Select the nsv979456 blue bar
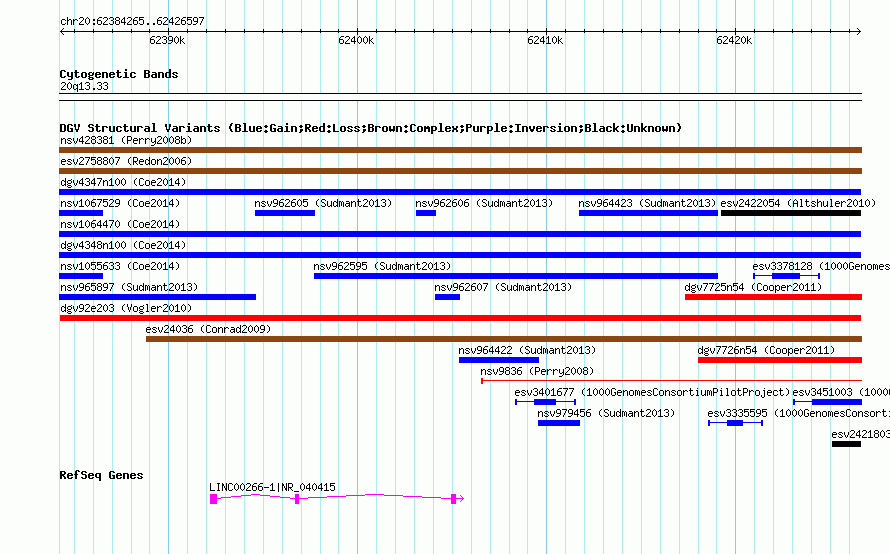Viewport: 890px width, 554px height. (559, 423)
